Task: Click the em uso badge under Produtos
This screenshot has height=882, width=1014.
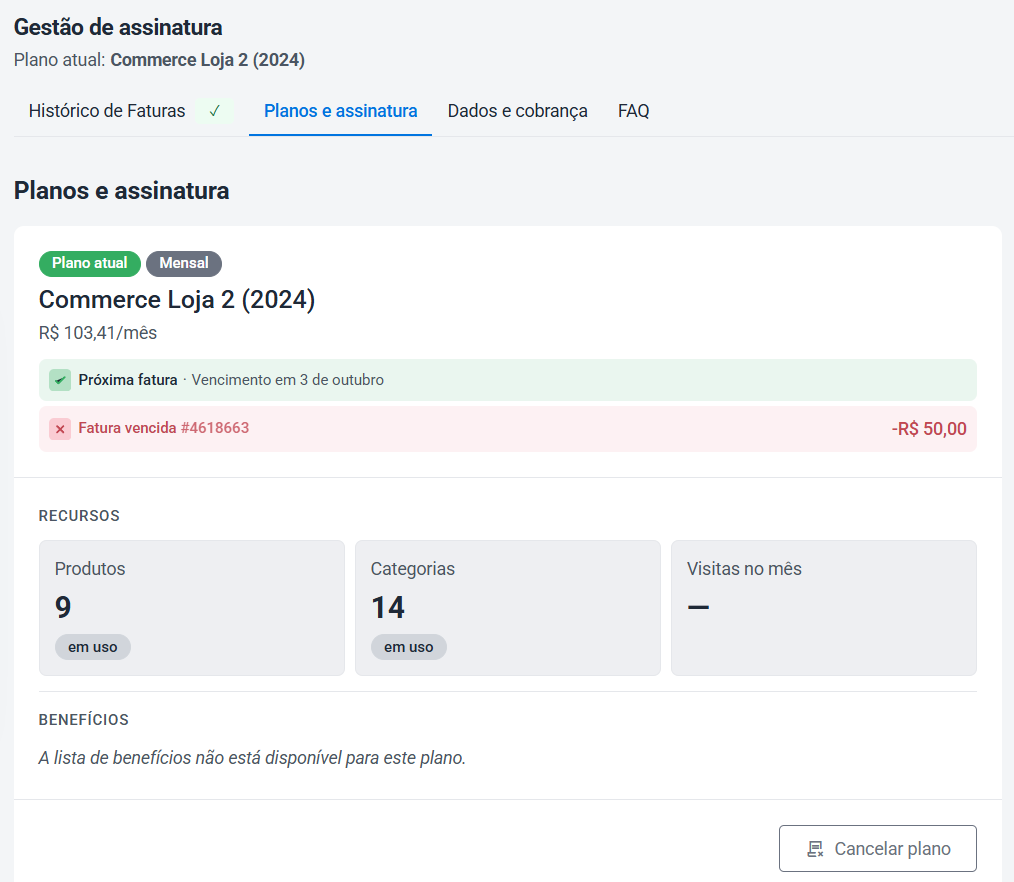Action: click(x=92, y=647)
